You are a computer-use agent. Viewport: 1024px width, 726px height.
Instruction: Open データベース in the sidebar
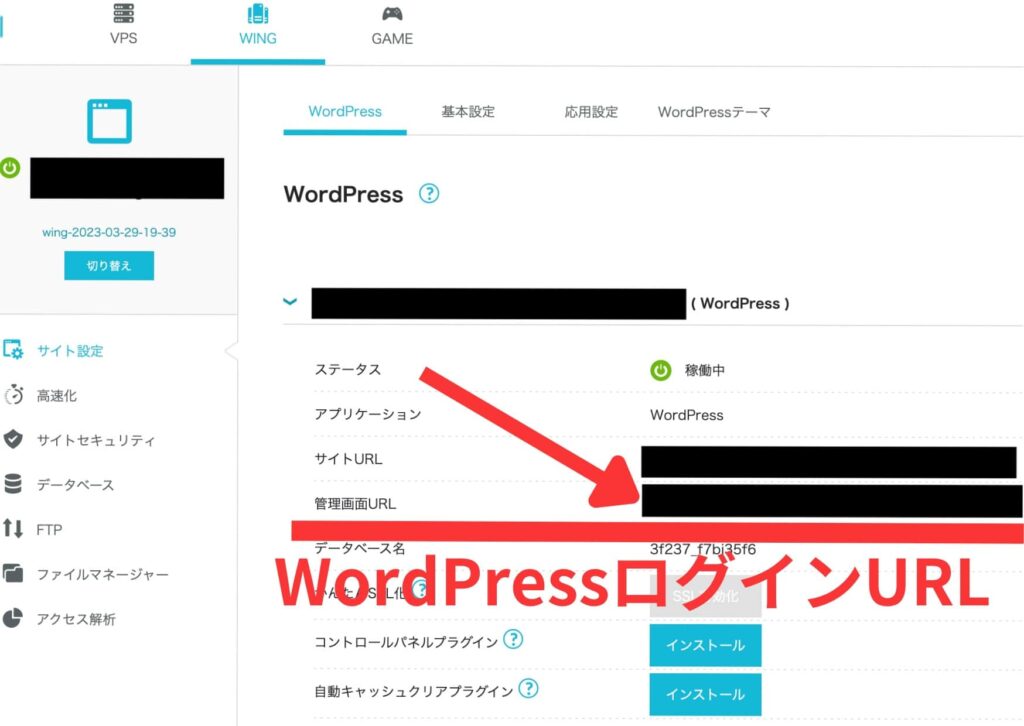coord(75,484)
